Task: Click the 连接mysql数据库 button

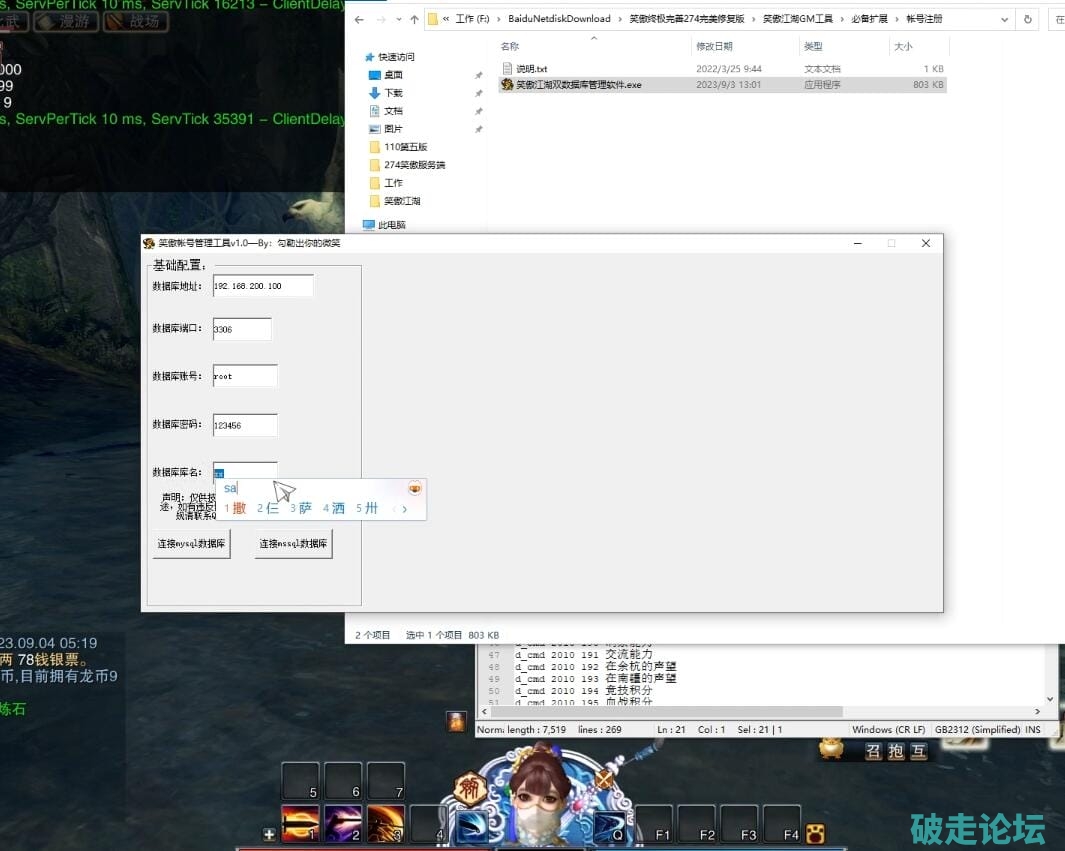Action: click(191, 544)
